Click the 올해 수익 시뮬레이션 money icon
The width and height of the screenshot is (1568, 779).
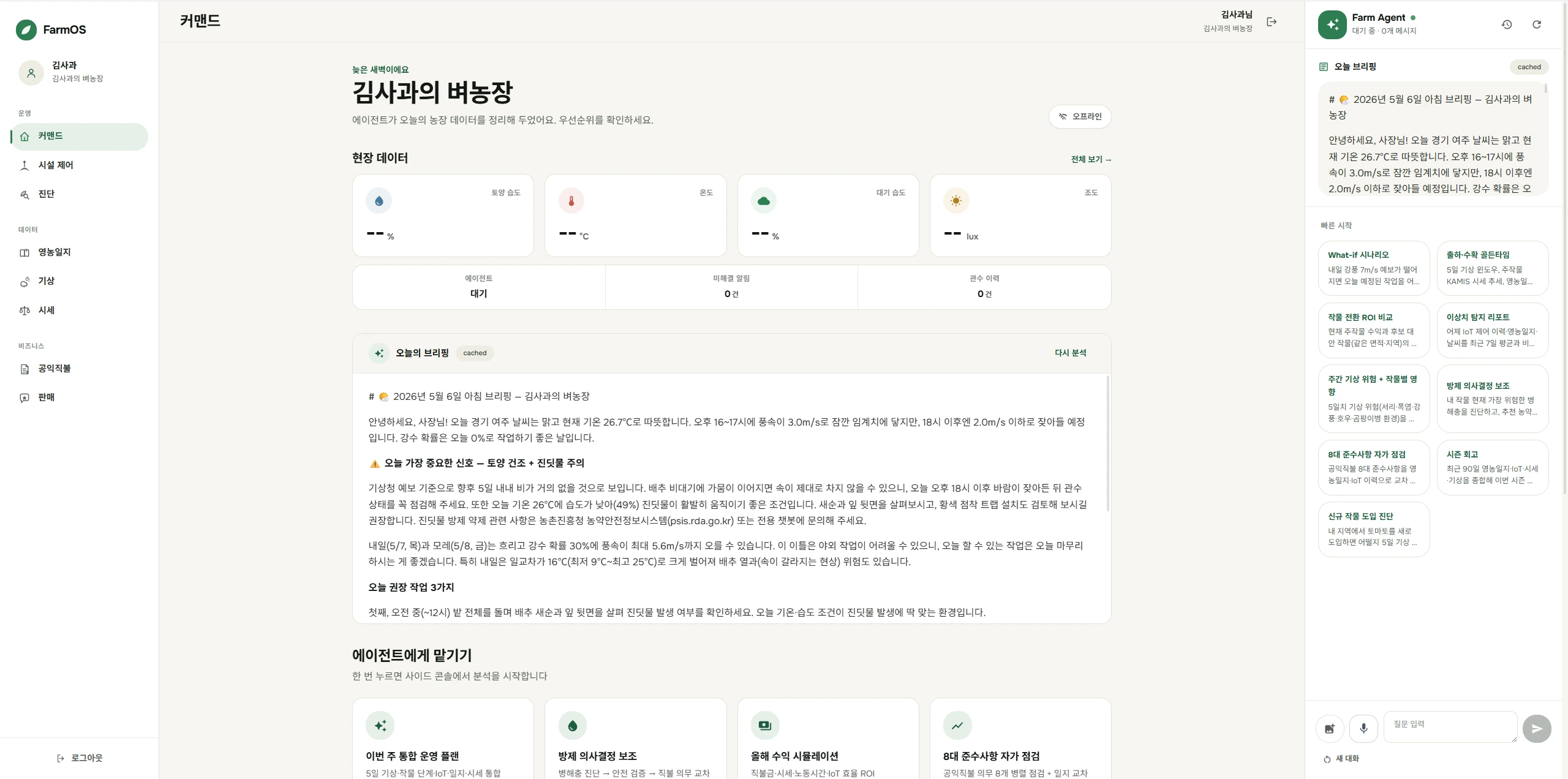pos(765,726)
